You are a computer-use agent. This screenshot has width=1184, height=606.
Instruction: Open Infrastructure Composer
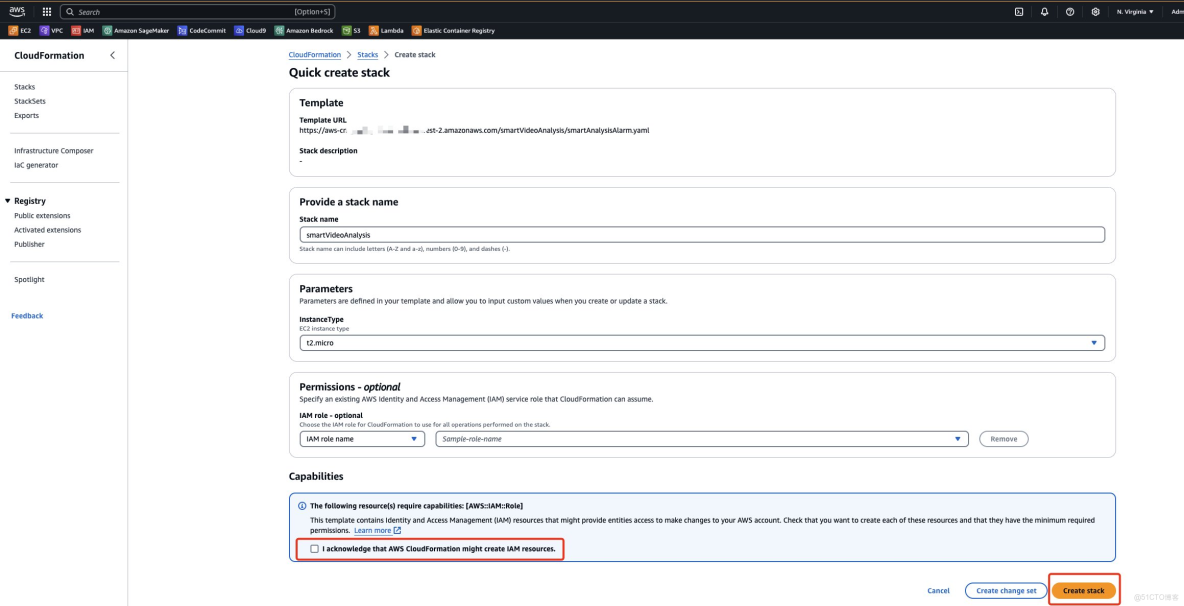tap(54, 151)
